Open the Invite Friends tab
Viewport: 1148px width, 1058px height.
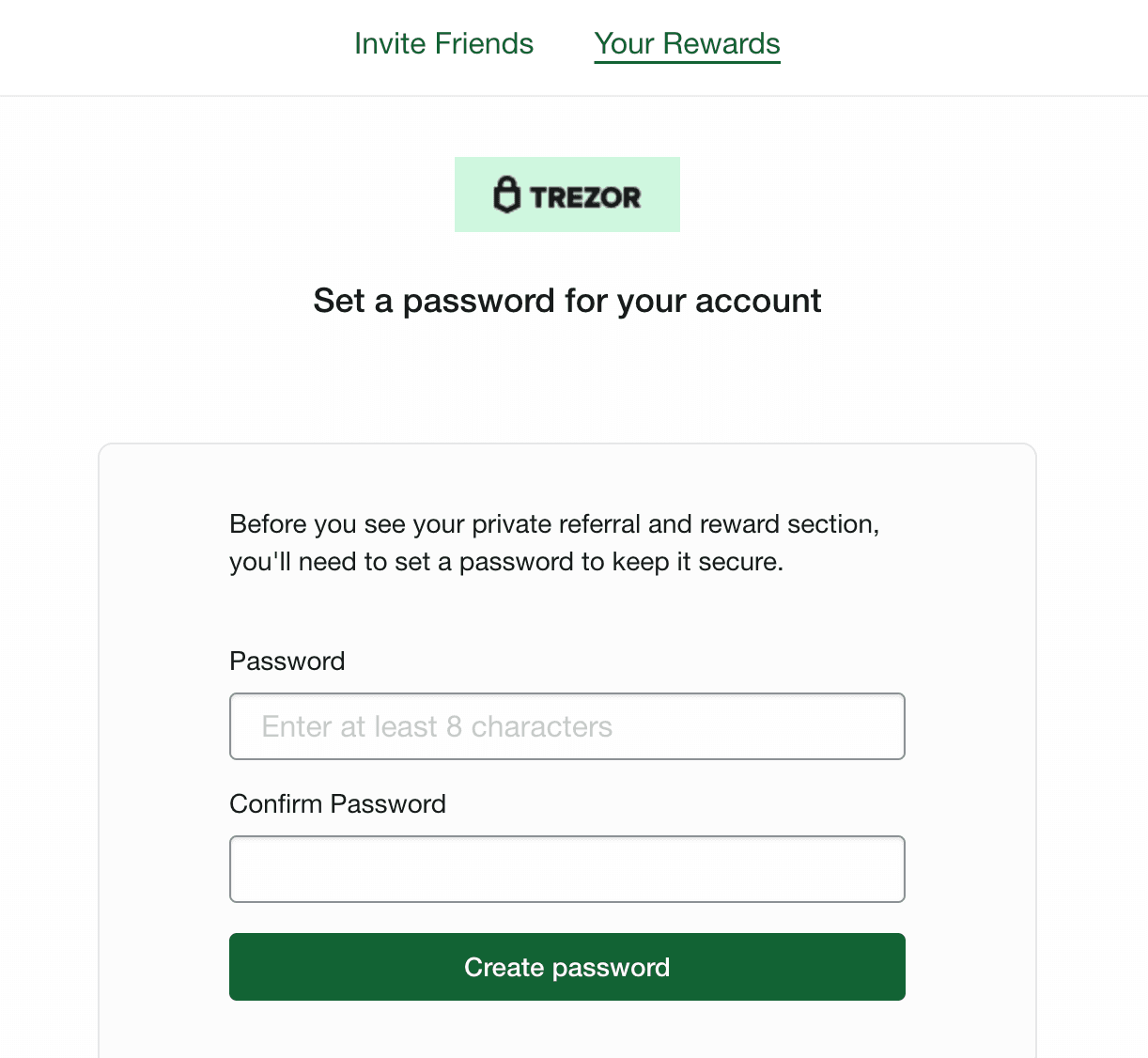click(x=443, y=44)
